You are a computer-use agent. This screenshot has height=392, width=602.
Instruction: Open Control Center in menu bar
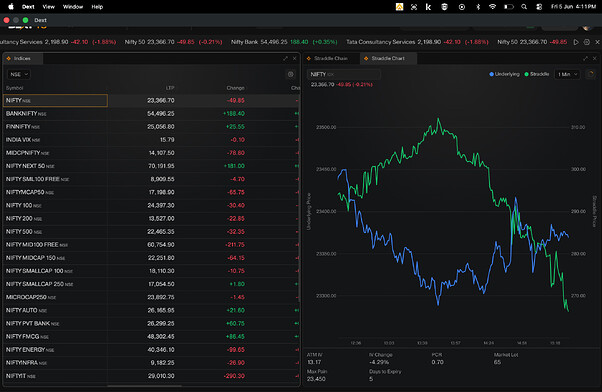[539, 7]
